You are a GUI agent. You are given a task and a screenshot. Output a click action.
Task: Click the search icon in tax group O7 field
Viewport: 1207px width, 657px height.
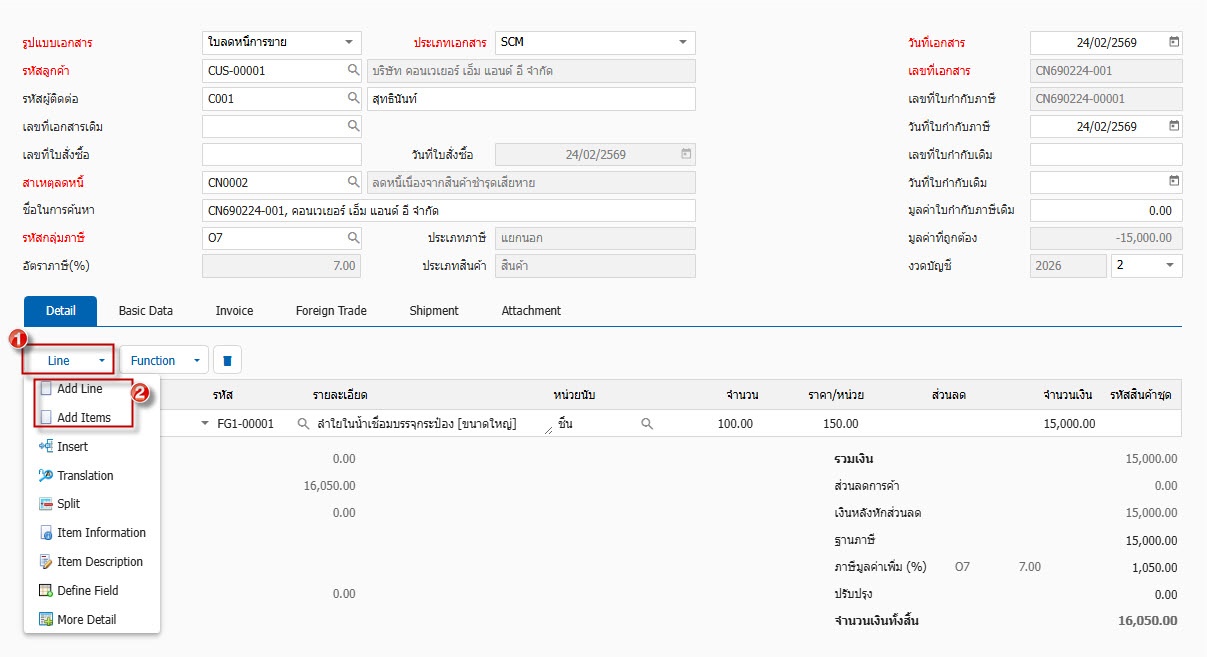[353, 238]
